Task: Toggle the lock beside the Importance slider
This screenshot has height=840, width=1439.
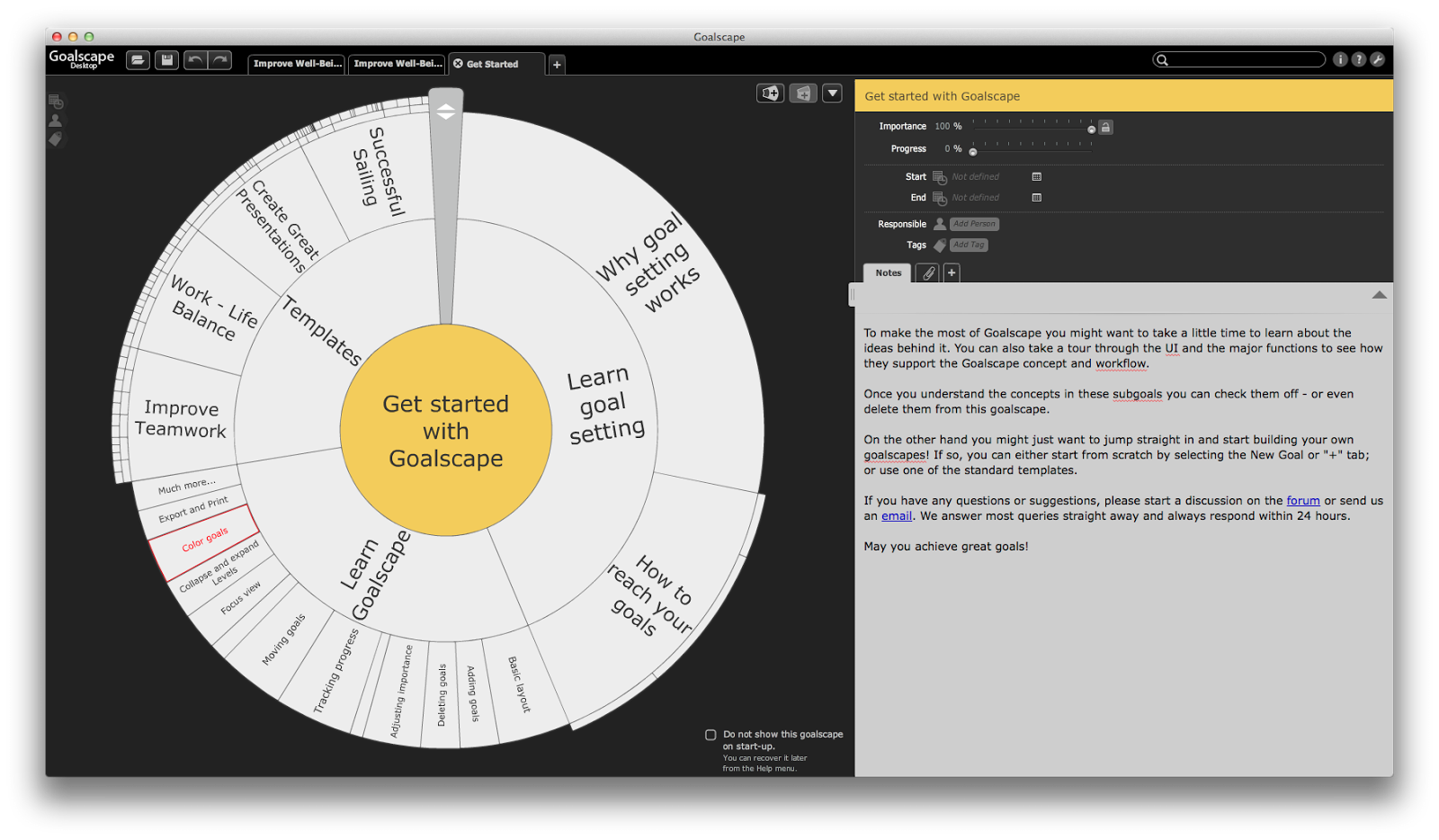Action: pyautogui.click(x=1104, y=127)
